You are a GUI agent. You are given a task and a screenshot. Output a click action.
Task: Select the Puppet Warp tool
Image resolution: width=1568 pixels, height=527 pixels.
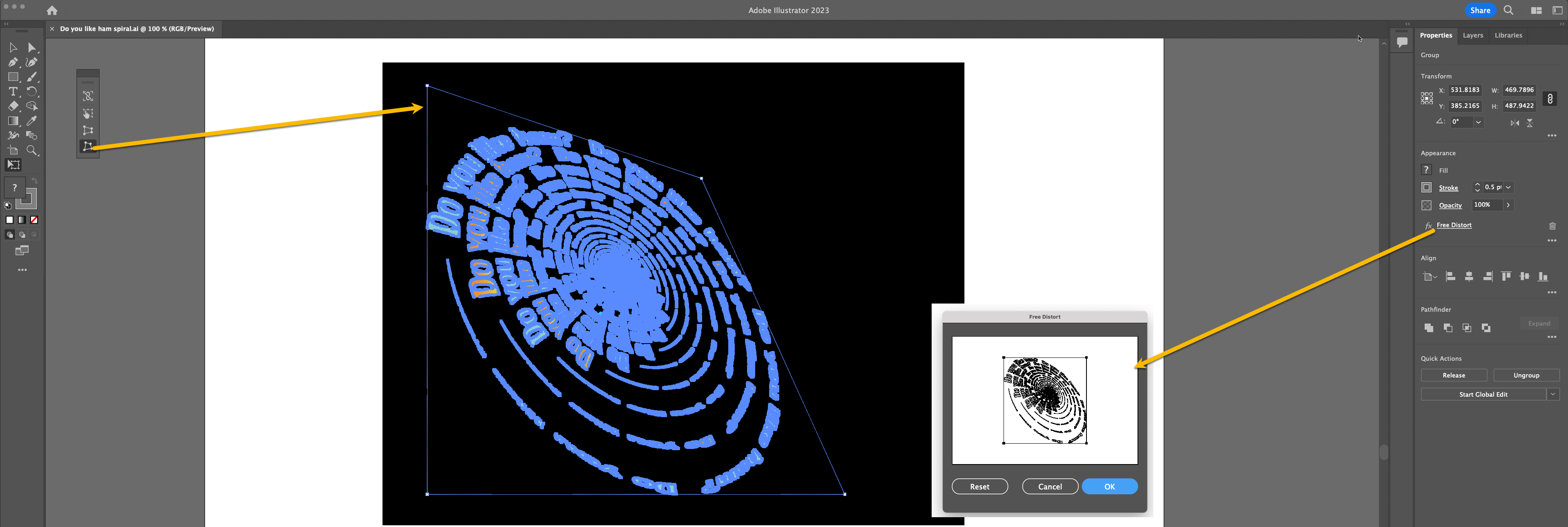pyautogui.click(x=13, y=135)
